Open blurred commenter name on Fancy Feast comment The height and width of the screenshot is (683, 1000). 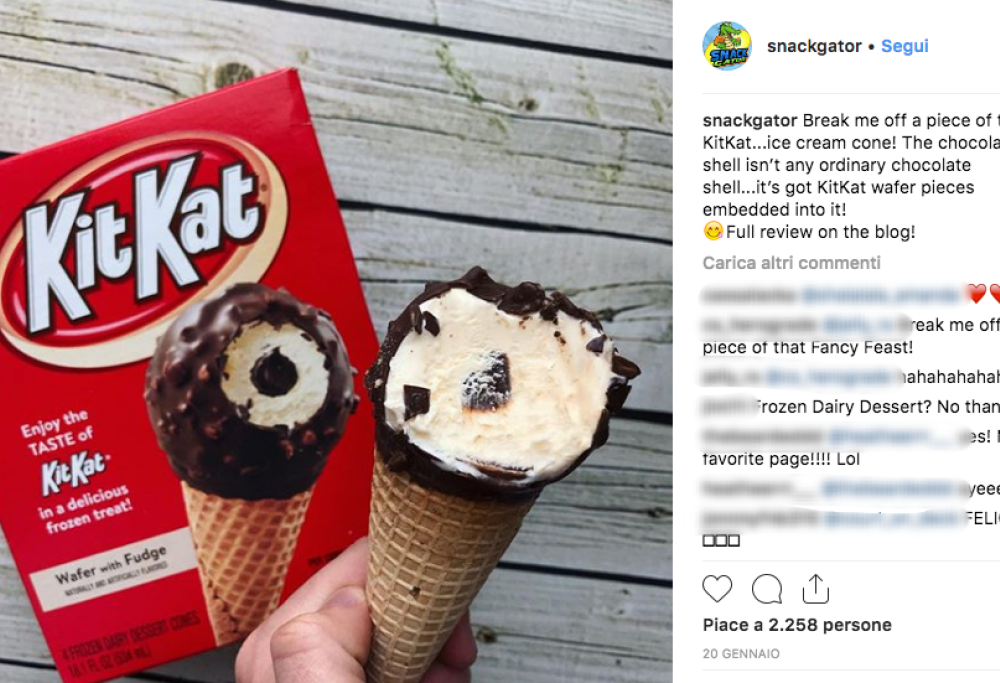click(x=760, y=325)
